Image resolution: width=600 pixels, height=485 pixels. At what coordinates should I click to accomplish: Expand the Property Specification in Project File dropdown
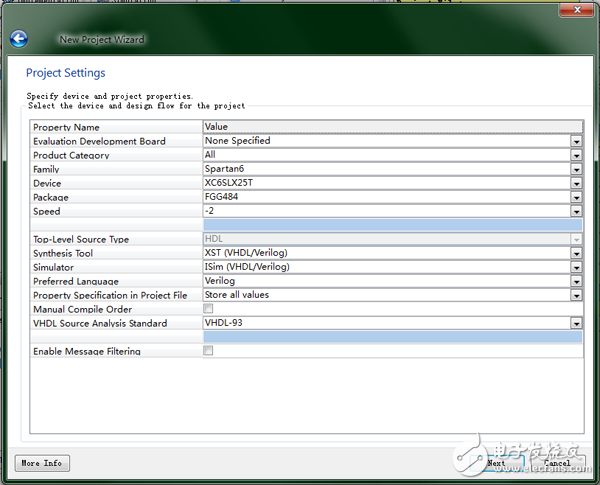(576, 295)
